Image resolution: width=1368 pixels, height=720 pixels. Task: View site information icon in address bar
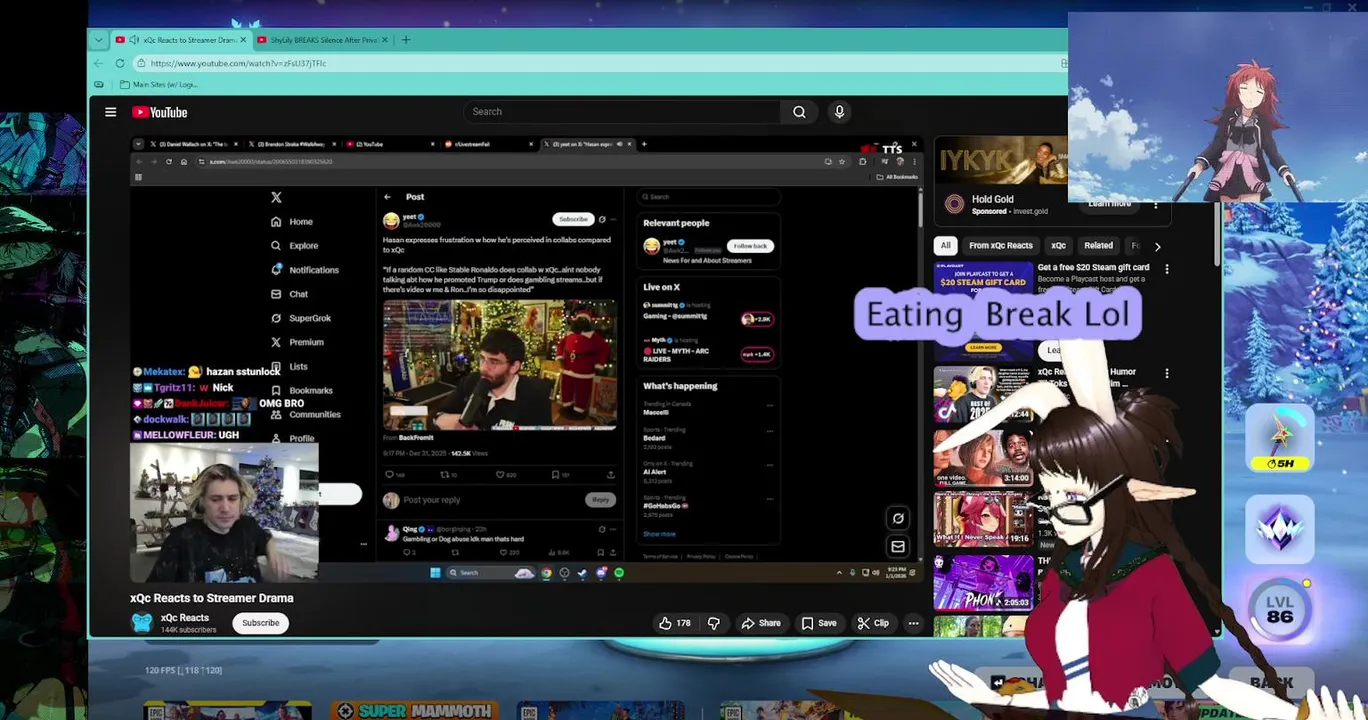[x=140, y=63]
